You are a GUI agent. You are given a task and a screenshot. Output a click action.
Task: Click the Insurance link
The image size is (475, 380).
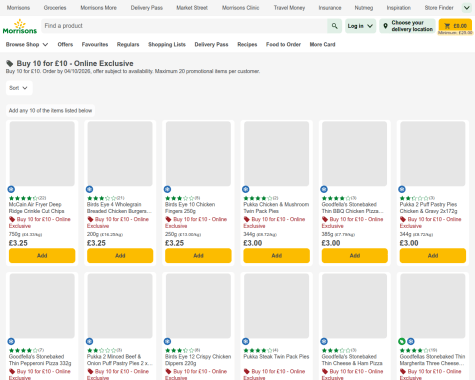pos(330,8)
